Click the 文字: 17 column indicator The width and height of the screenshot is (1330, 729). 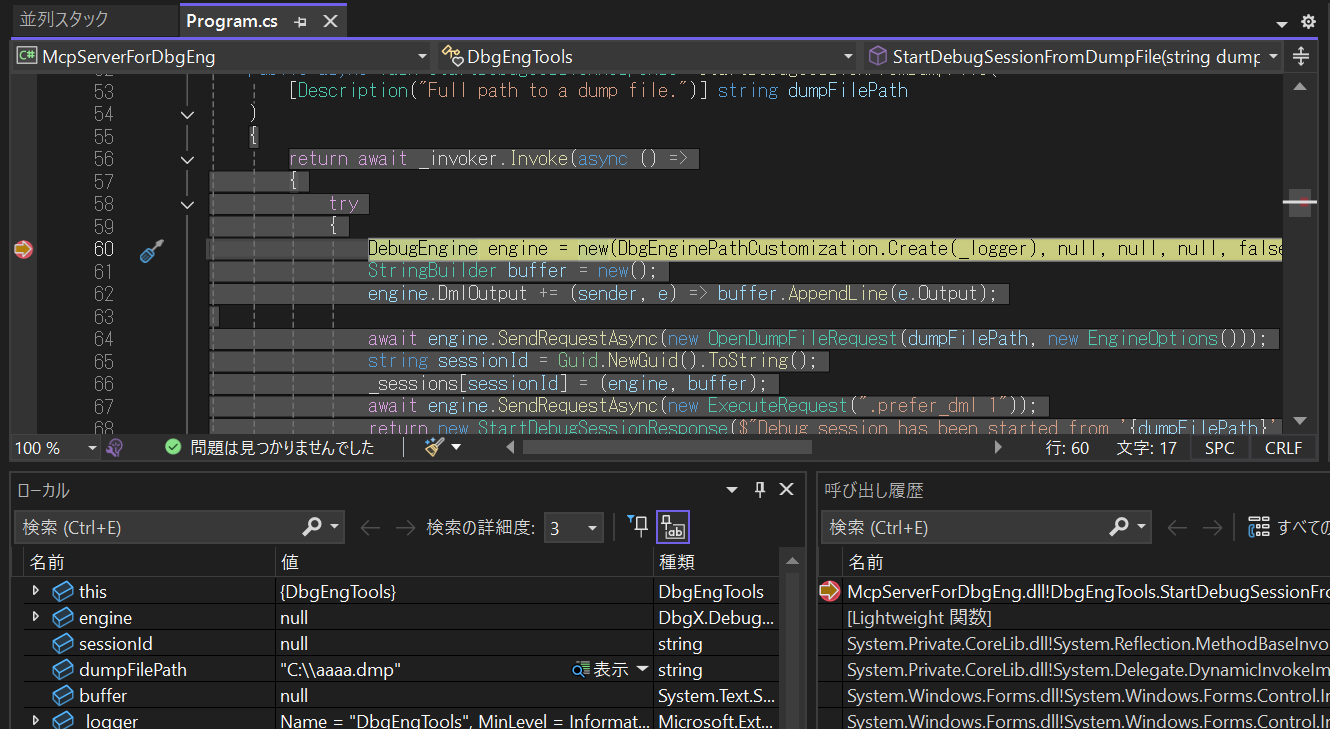[1146, 448]
